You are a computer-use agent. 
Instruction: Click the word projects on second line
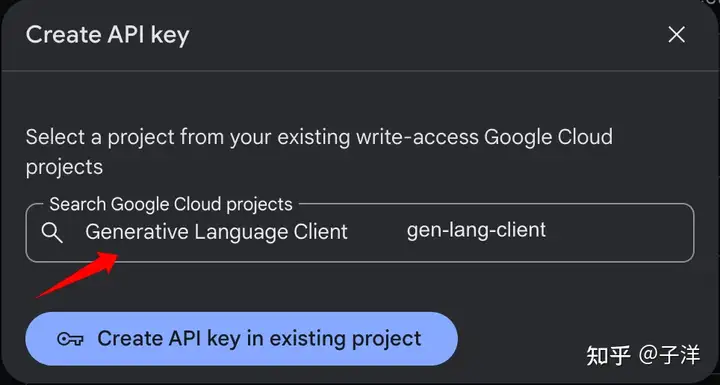64,167
